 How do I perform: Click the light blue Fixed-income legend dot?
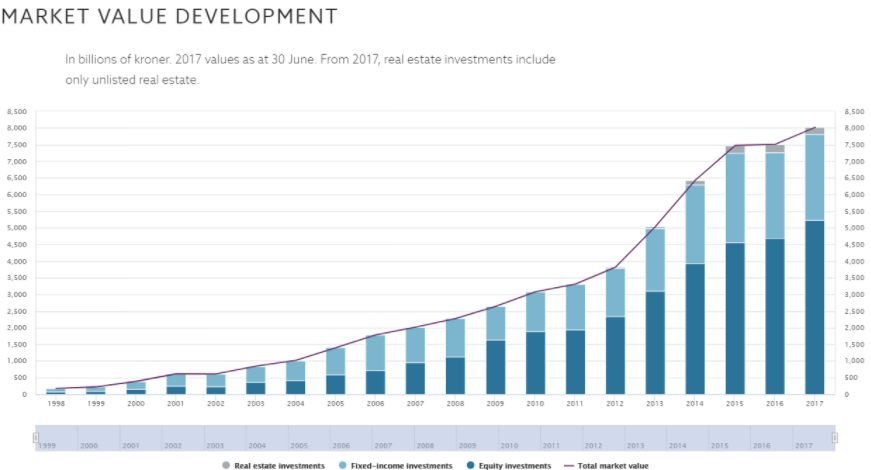[x=342, y=465]
